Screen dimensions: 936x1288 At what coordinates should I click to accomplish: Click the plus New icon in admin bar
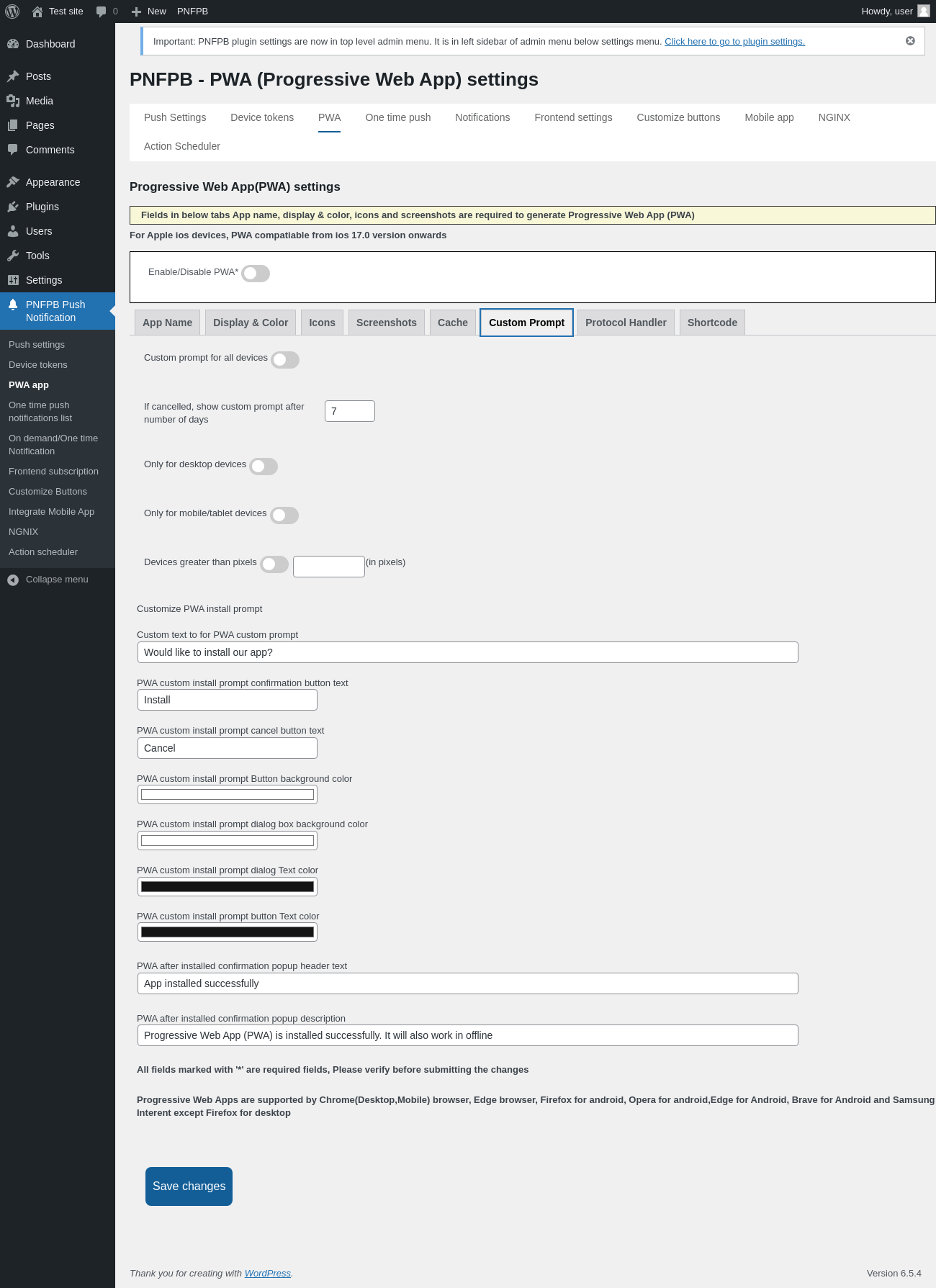tap(136, 12)
